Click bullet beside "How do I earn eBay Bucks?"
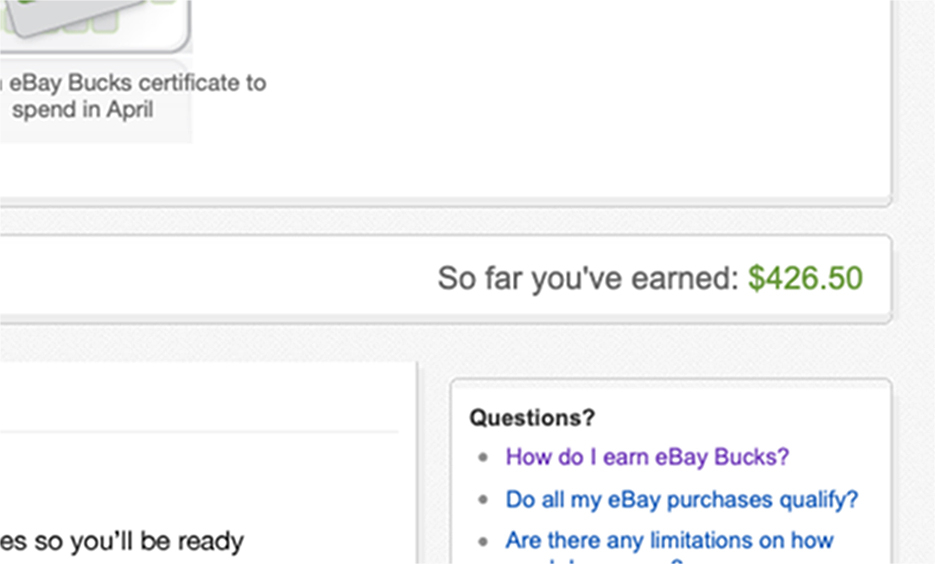 coord(483,458)
